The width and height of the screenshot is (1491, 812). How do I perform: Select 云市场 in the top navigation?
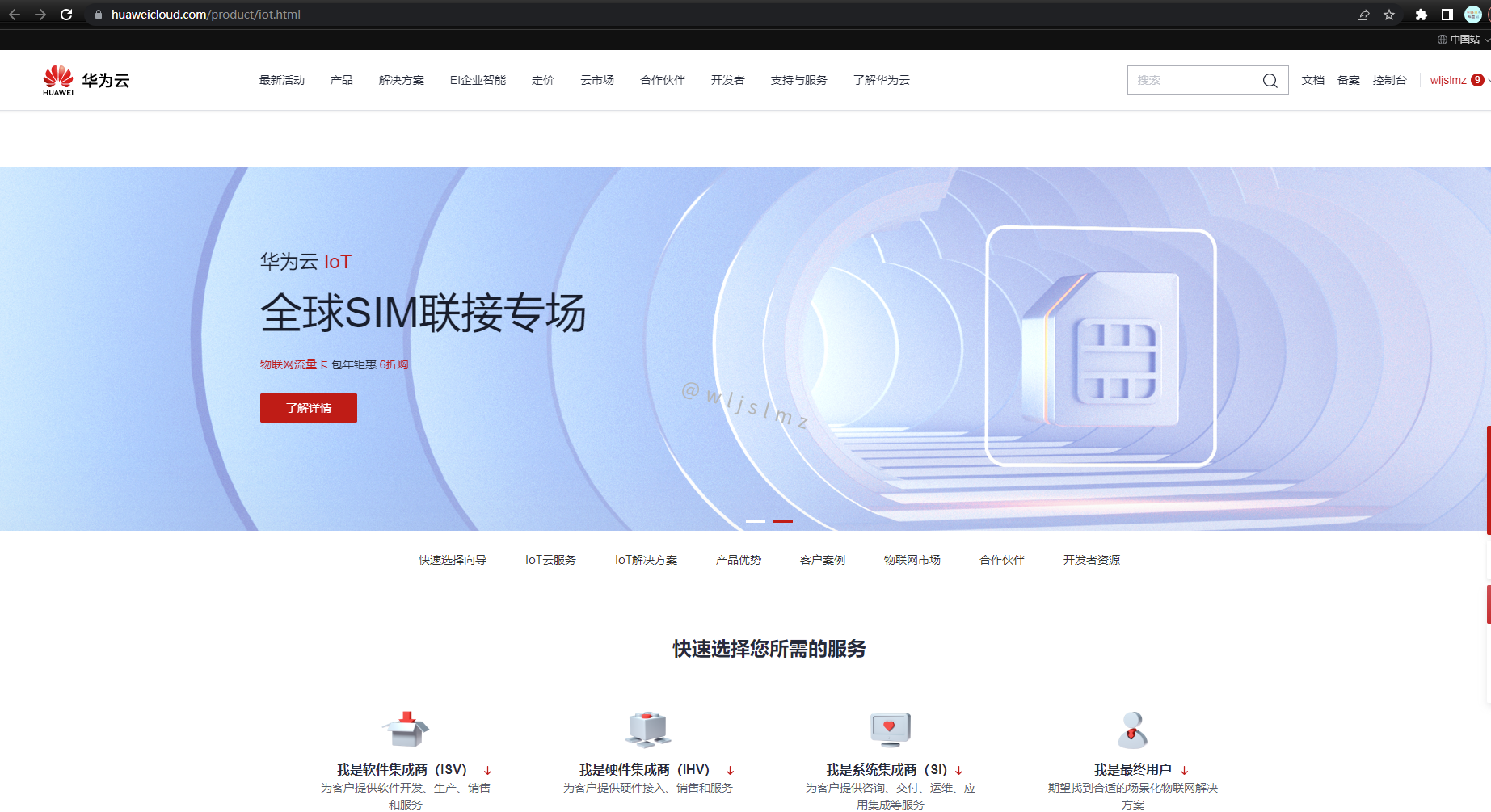coord(597,80)
